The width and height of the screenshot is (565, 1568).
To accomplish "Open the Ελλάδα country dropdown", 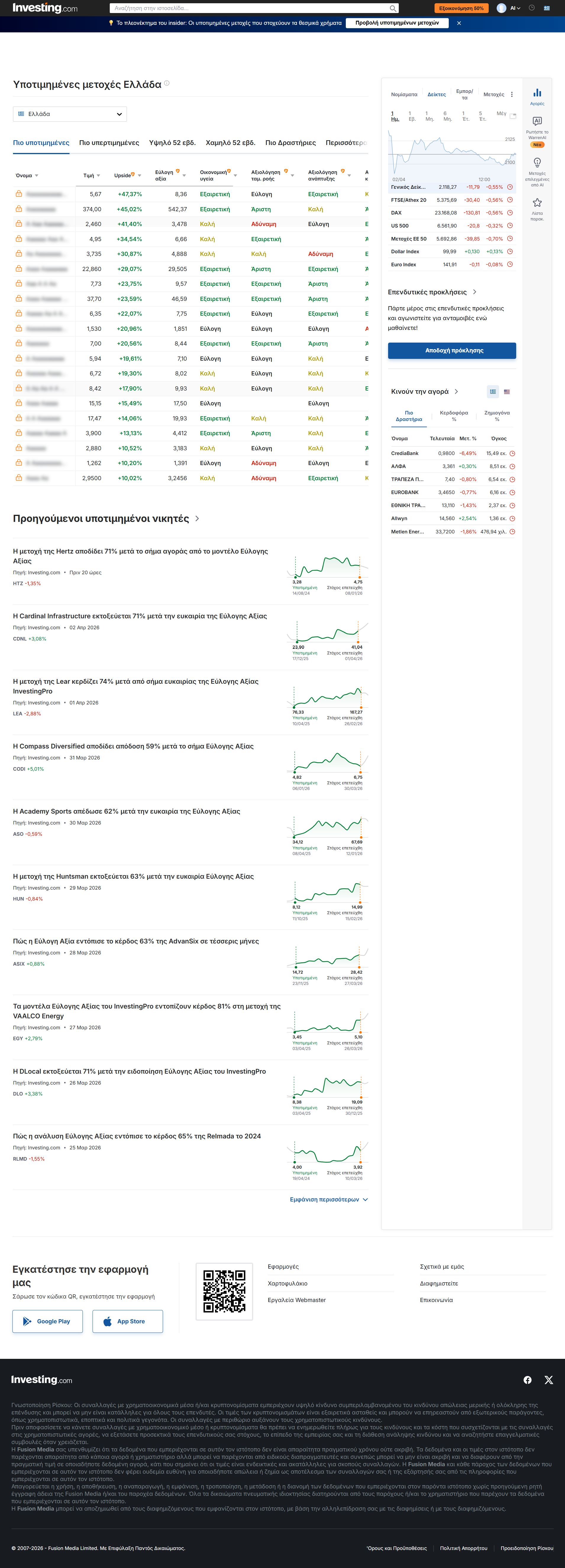I will click(x=70, y=114).
